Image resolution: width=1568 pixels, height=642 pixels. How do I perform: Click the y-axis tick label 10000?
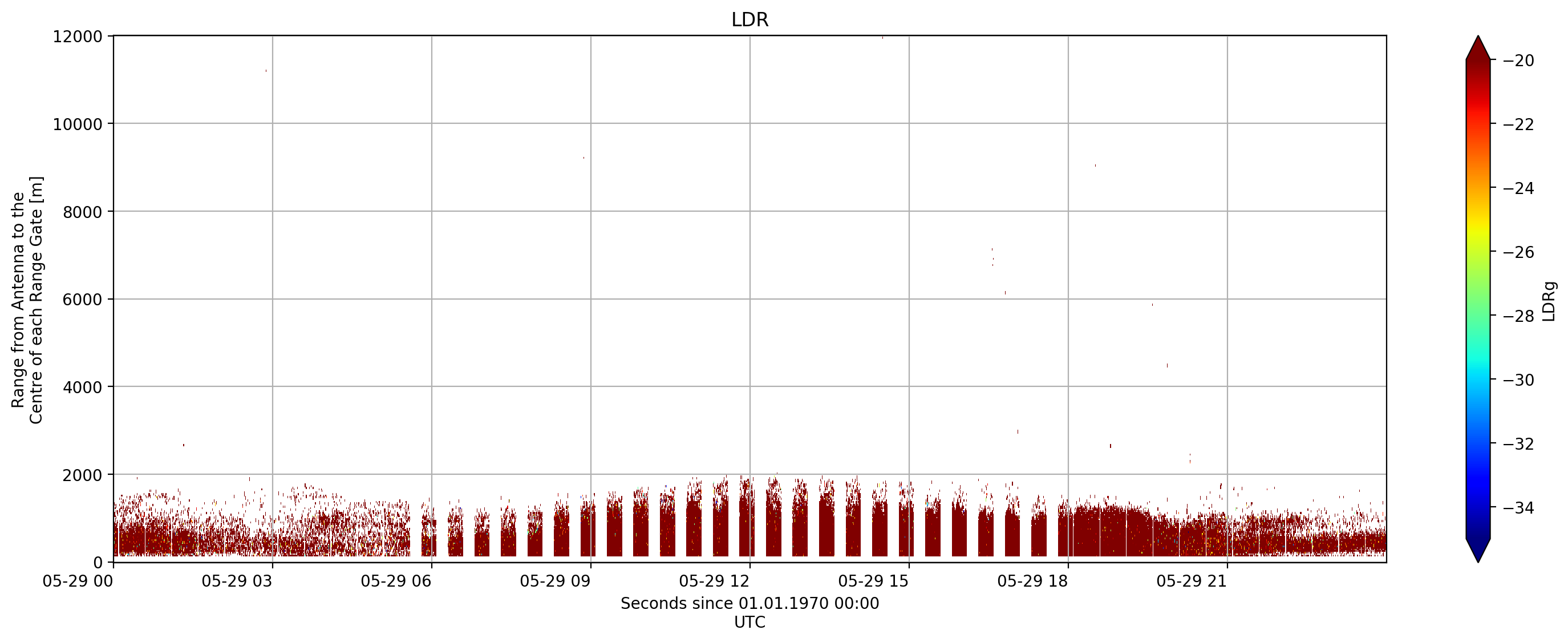78,124
